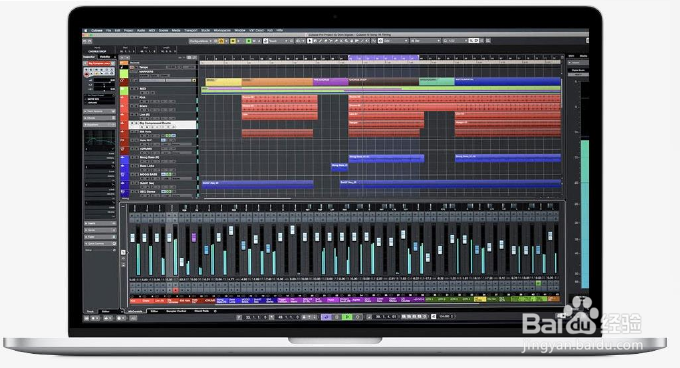Toggle the Write automation W button in toolbar
Image resolution: width=680 pixels, height=368 pixels.
254,41
